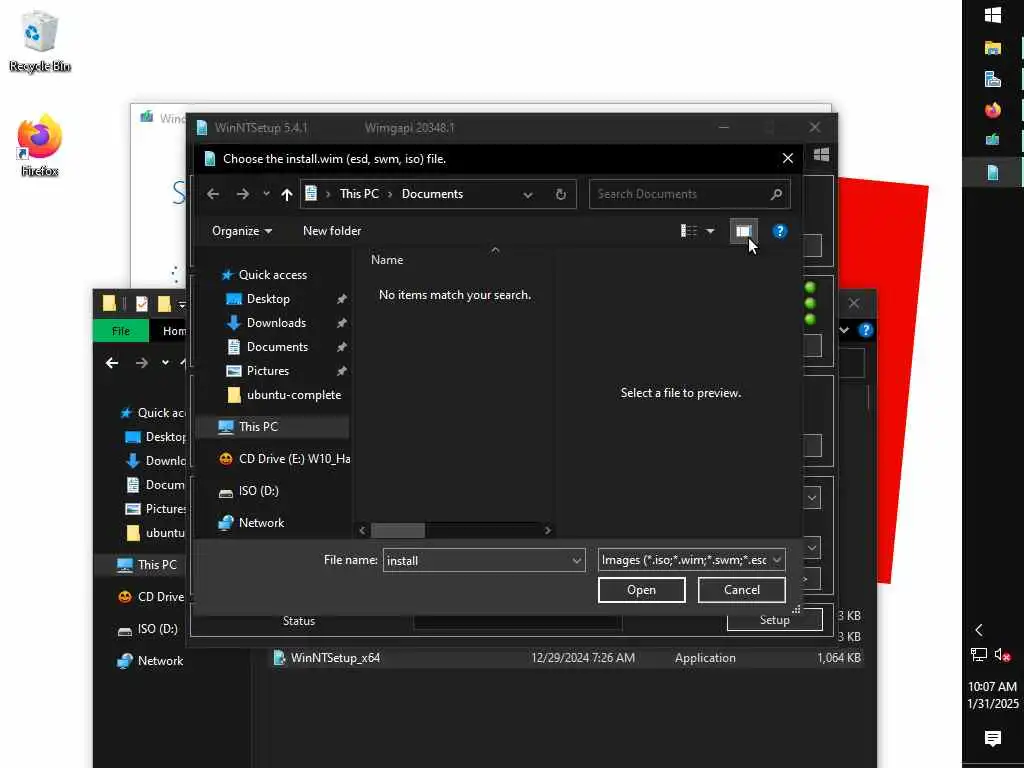Image resolution: width=1024 pixels, height=768 pixels.
Task: Click Documents in address breadcrumb
Action: coord(432,195)
